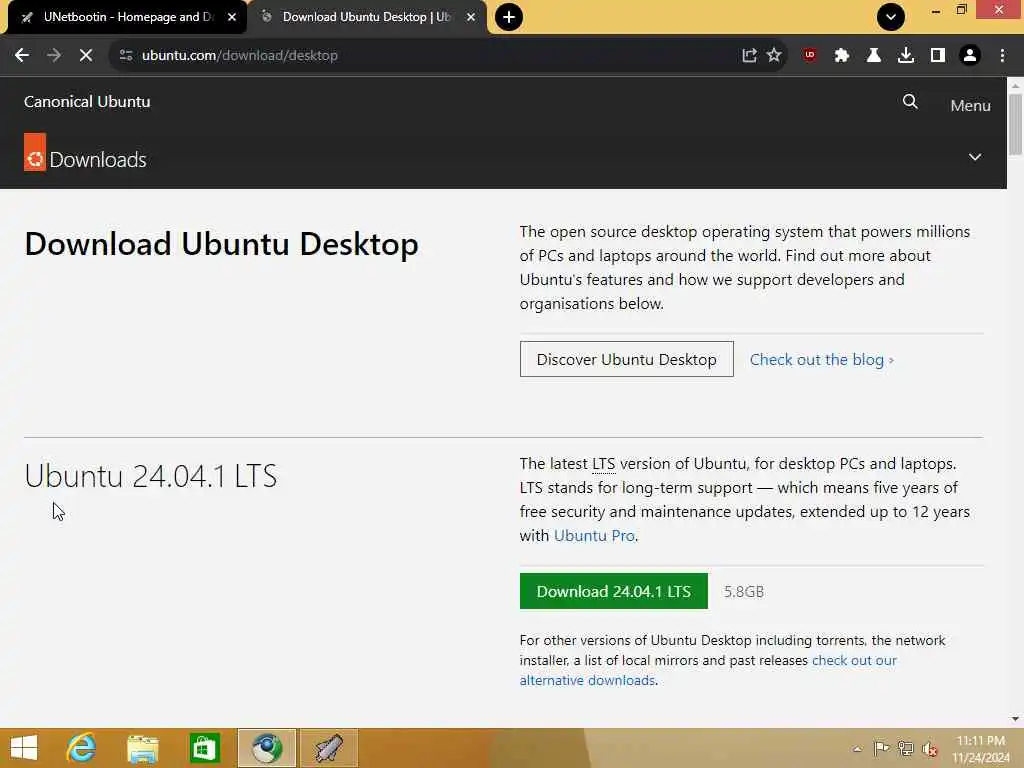Viewport: 1024px width, 768px height.
Task: Expand the Downloads section chevron
Action: coord(975,157)
